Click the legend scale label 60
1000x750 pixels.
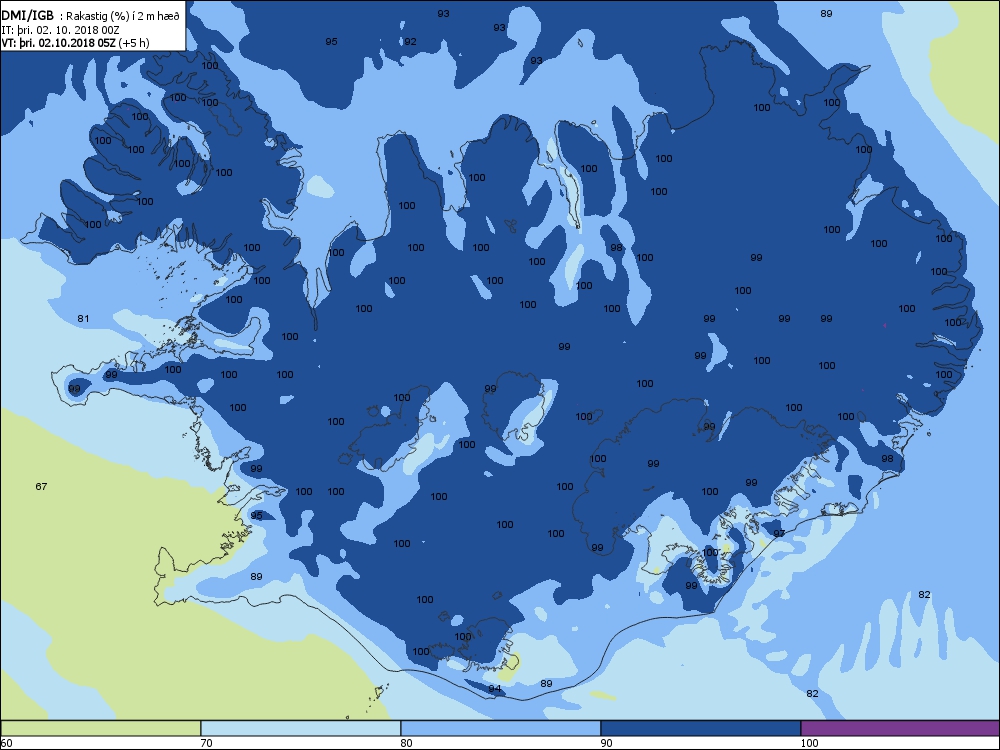point(6,743)
